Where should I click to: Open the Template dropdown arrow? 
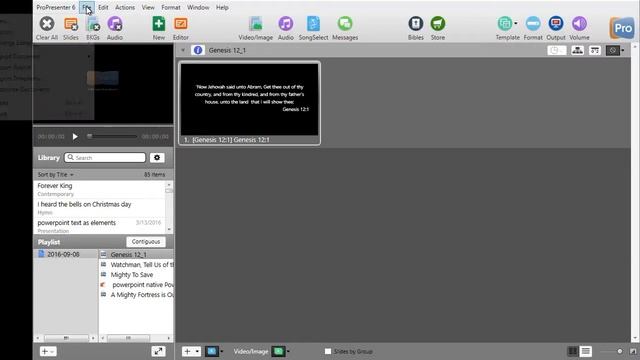pos(516,23)
